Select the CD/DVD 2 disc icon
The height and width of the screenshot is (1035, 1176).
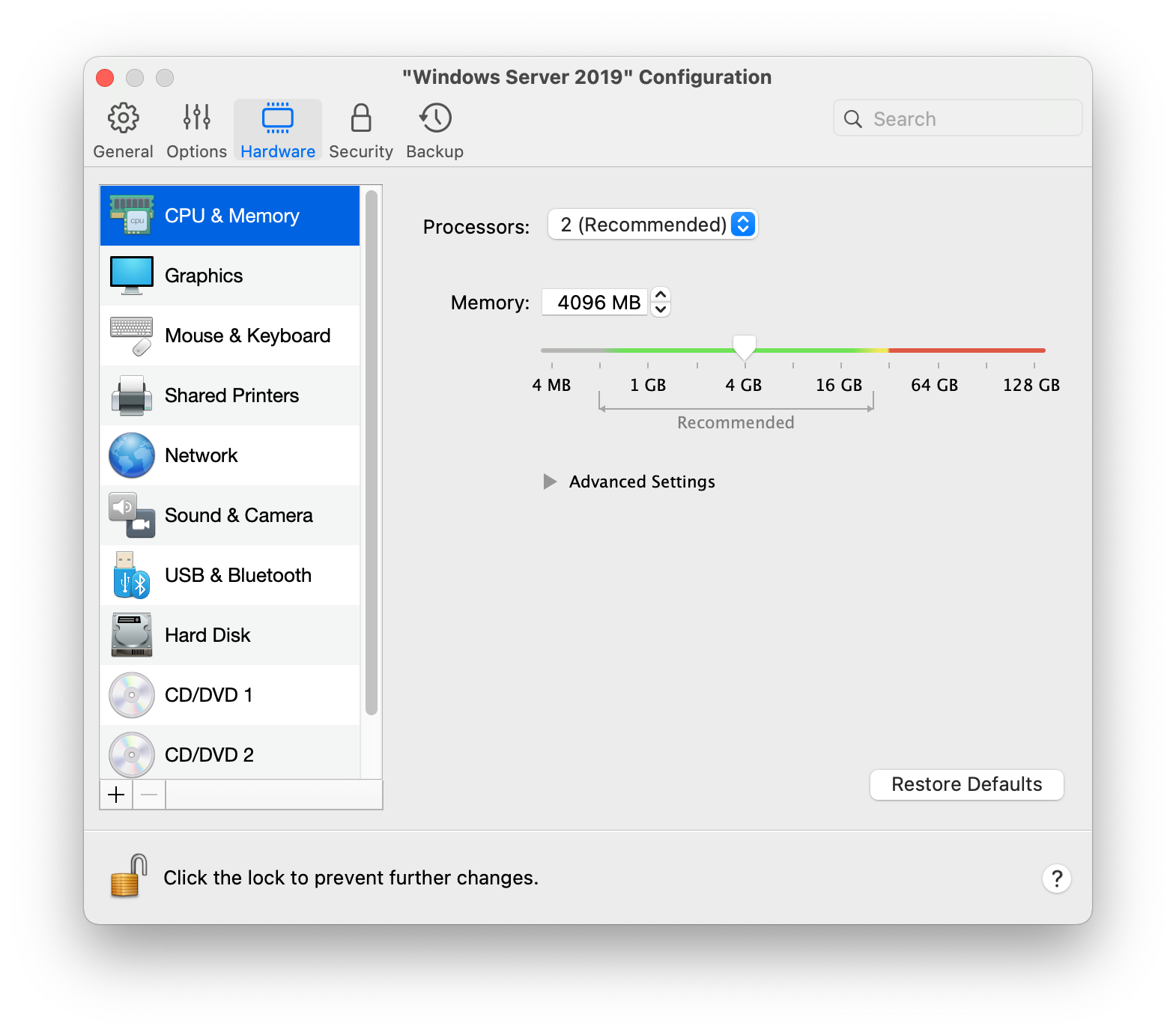[132, 755]
